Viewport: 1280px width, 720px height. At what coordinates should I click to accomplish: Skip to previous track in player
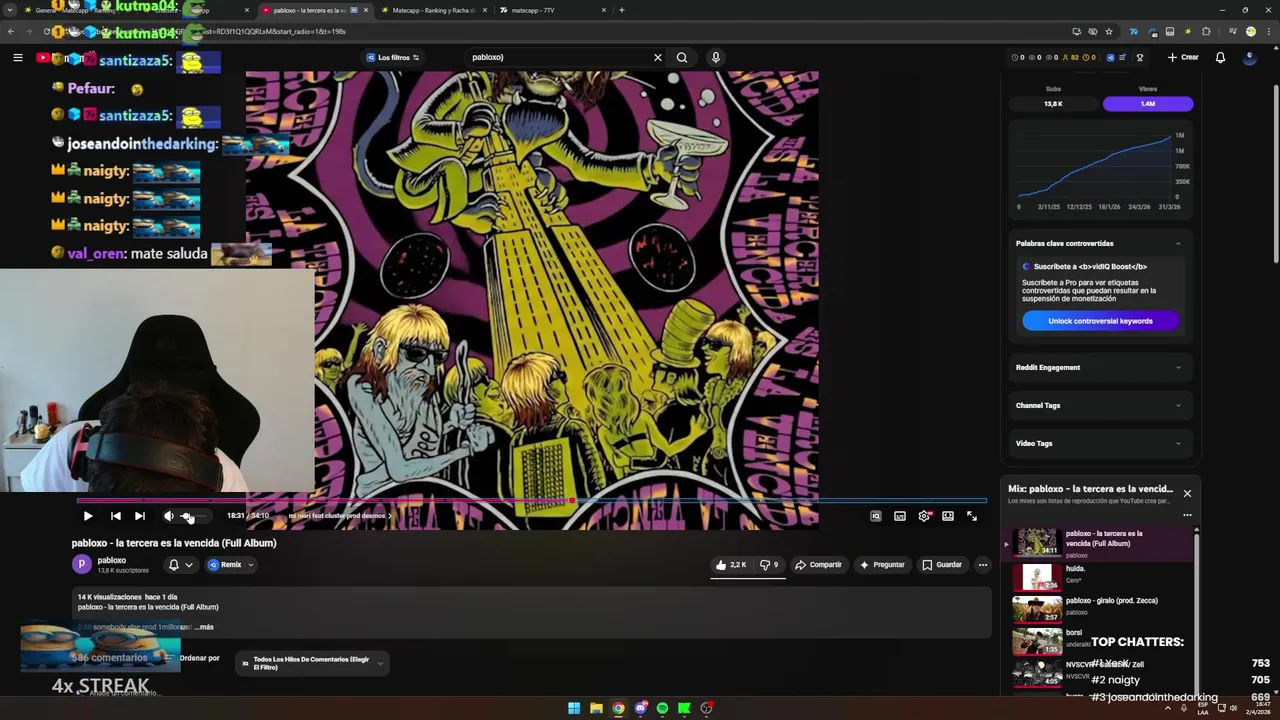point(115,516)
